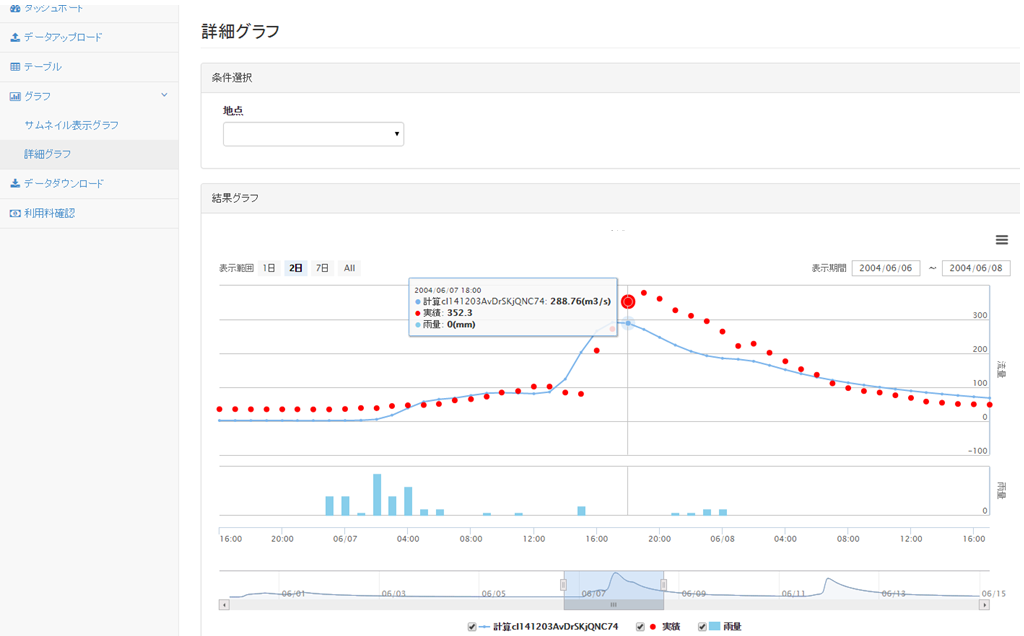Click the upload icon beside データアップロード
1024x636 pixels.
click(x=15, y=37)
